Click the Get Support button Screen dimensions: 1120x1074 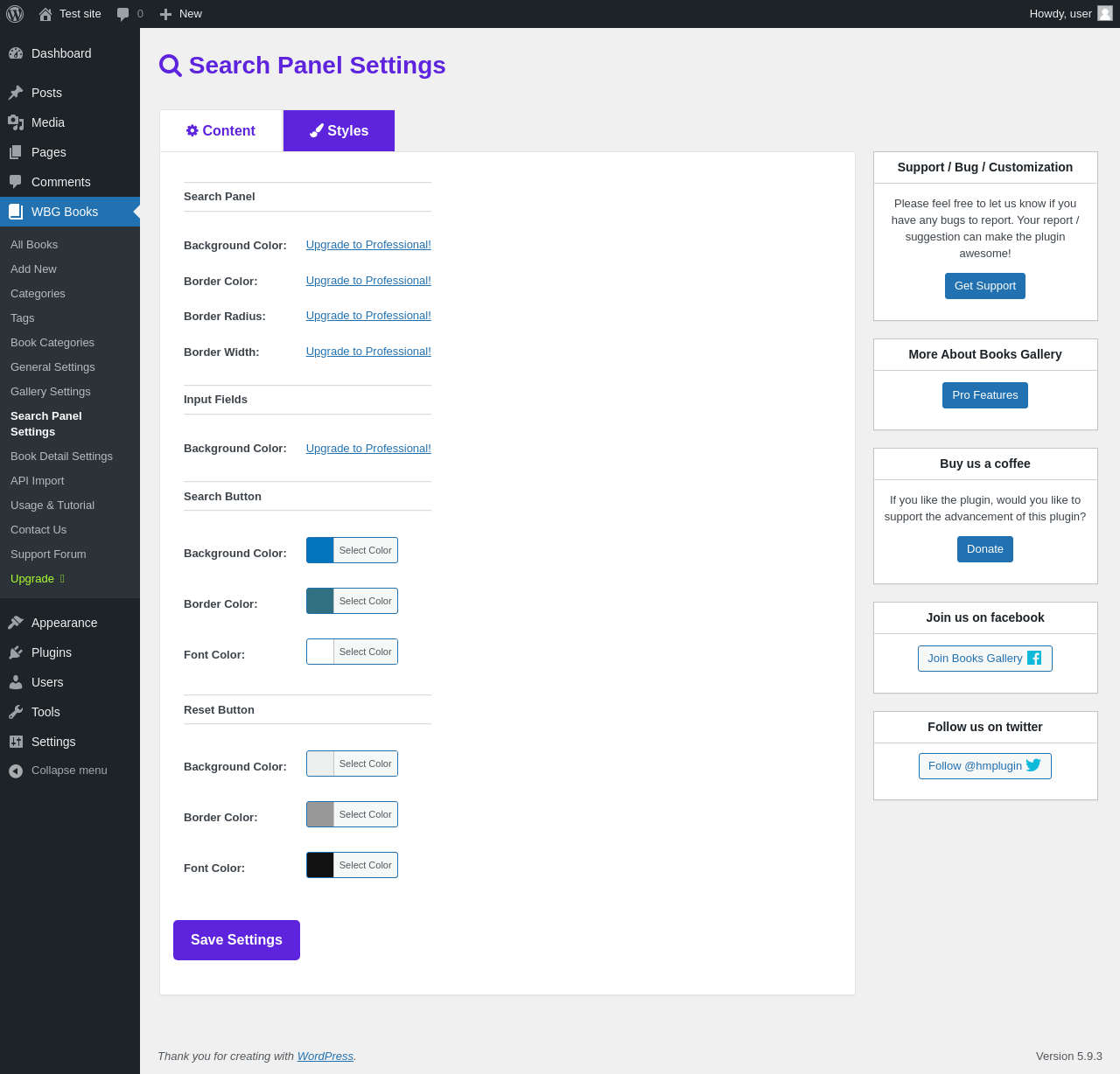point(985,286)
